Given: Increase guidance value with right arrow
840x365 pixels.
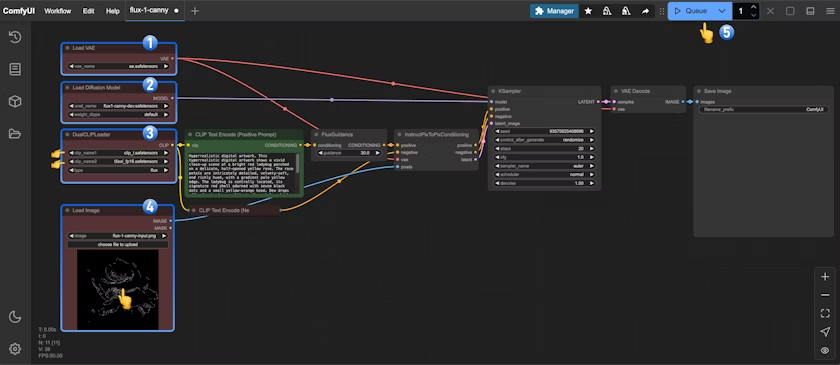Looking at the screenshot, I should coord(378,153).
